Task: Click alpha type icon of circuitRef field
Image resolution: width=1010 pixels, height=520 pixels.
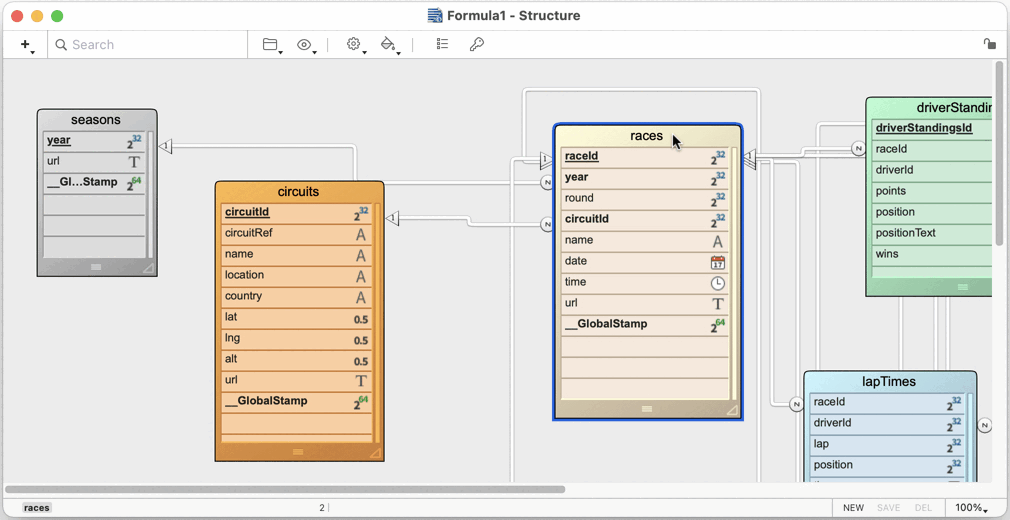Action: 361,235
